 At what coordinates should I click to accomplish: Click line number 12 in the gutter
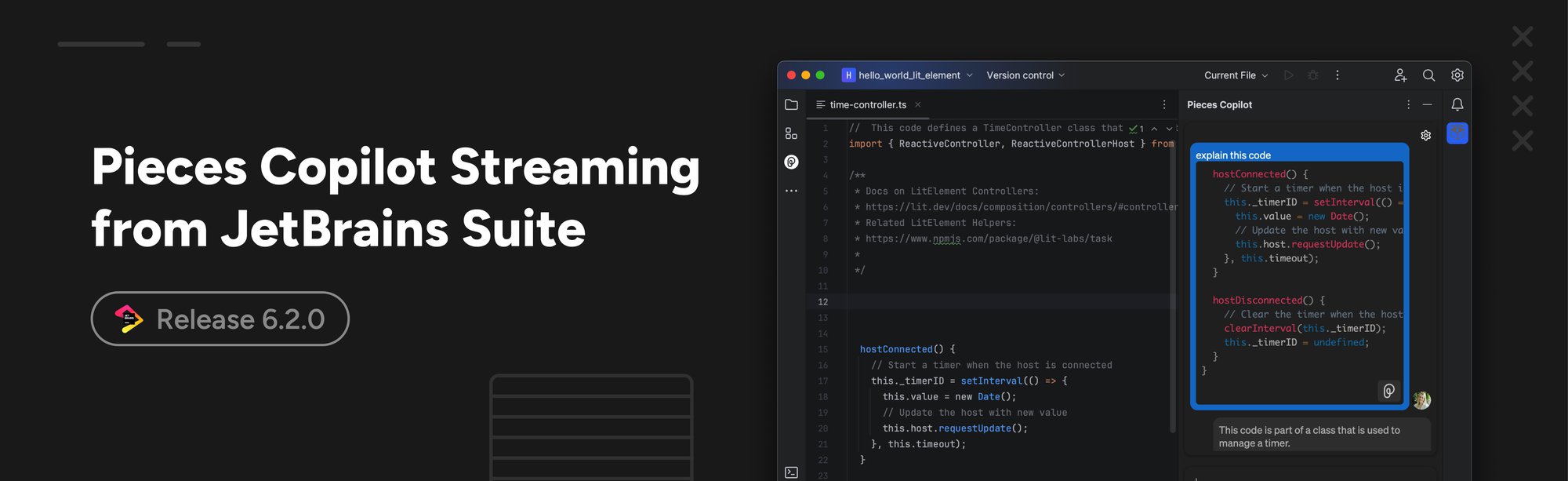coord(822,301)
